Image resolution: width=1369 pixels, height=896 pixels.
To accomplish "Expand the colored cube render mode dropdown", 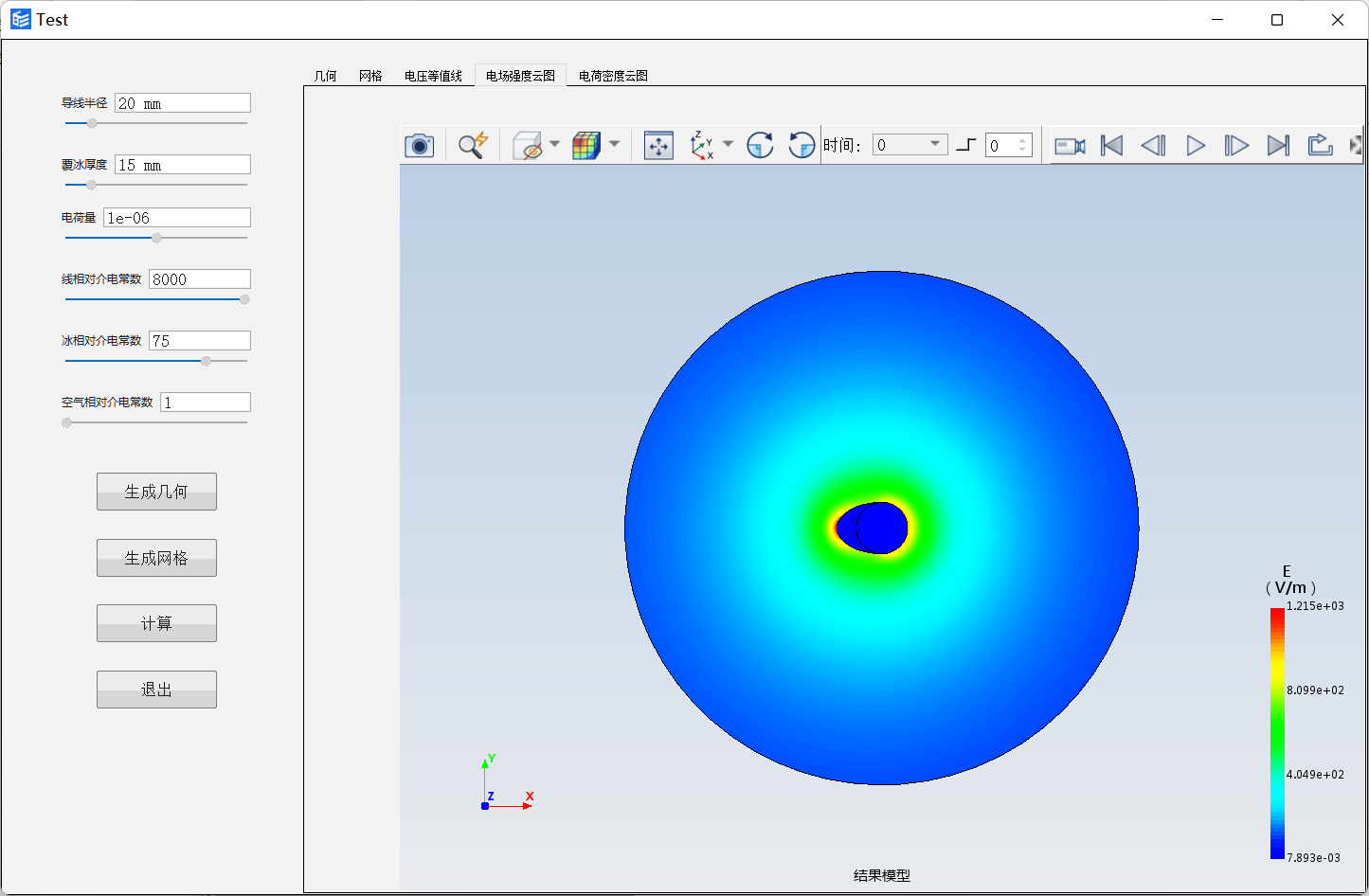I will tap(614, 144).
